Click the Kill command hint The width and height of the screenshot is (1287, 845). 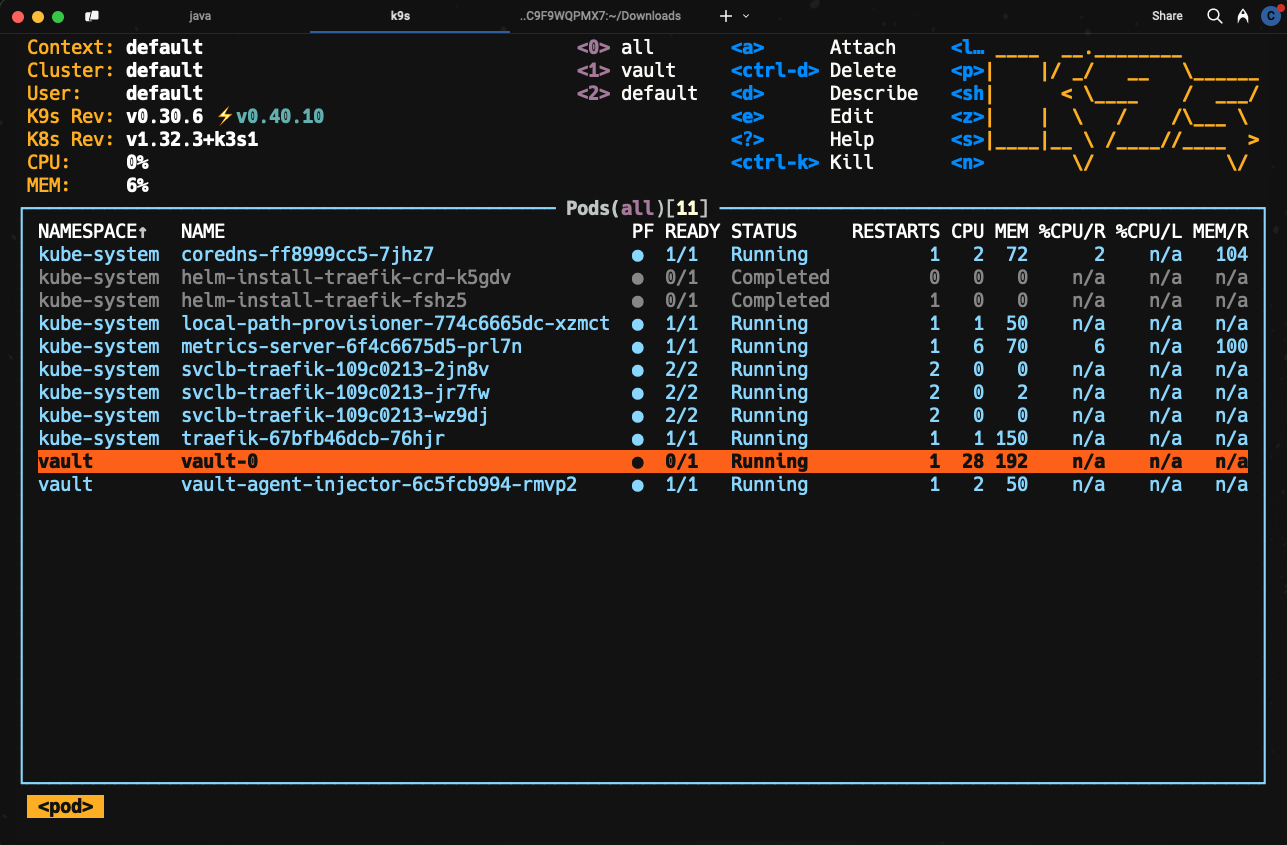[x=852, y=162]
